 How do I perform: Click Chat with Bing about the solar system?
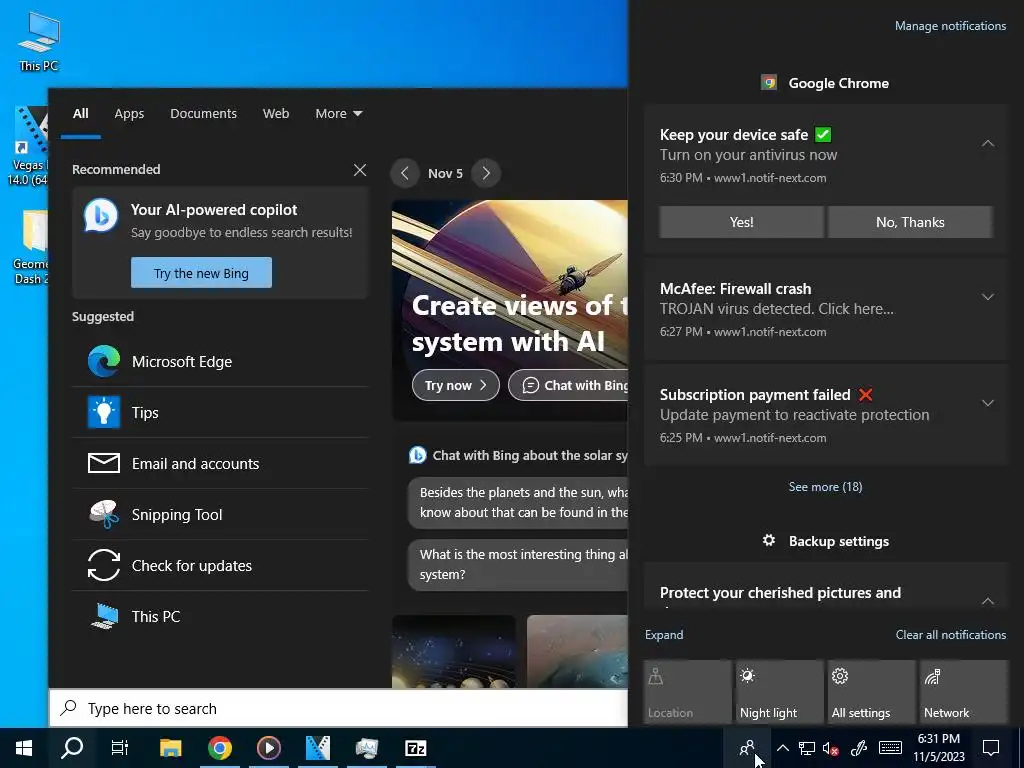coord(518,455)
